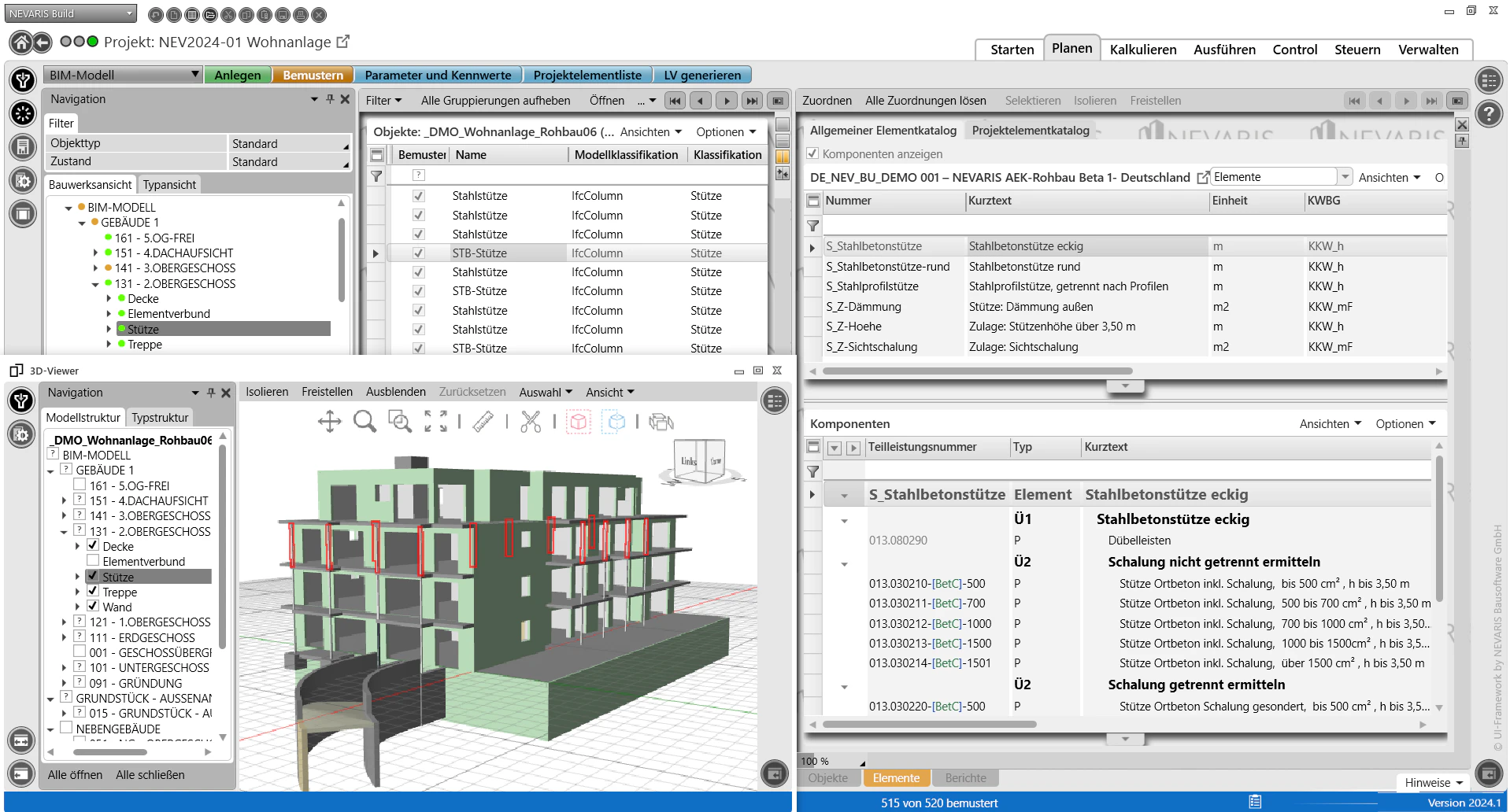Open a project with the folder icon

click(209, 14)
